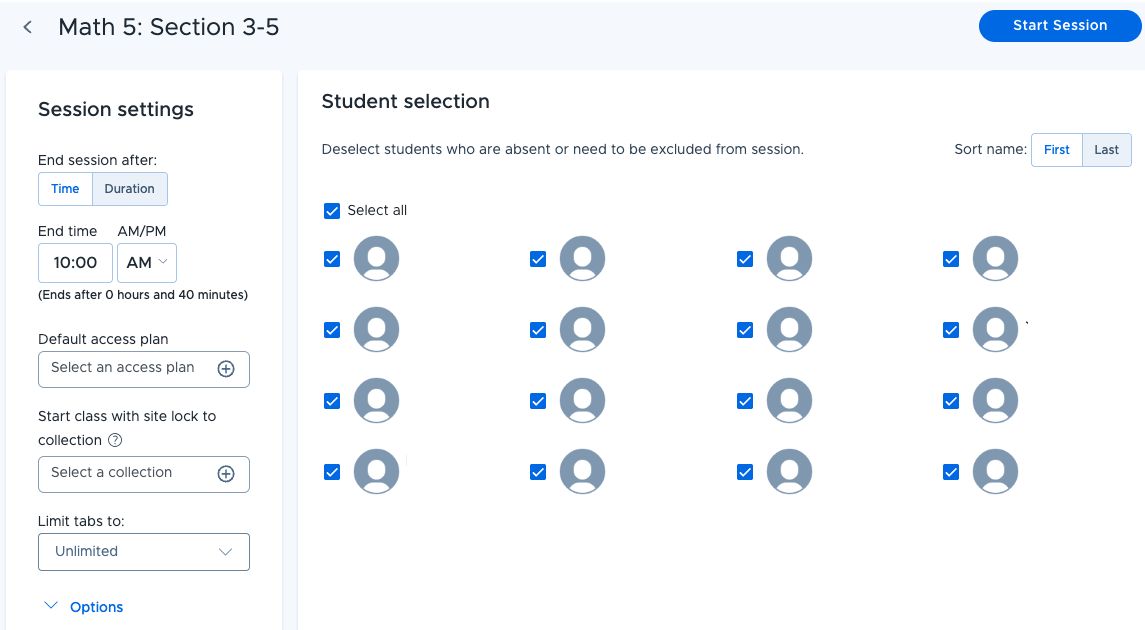The width and height of the screenshot is (1145, 630).
Task: Click first student avatar in top row
Action: click(376, 258)
